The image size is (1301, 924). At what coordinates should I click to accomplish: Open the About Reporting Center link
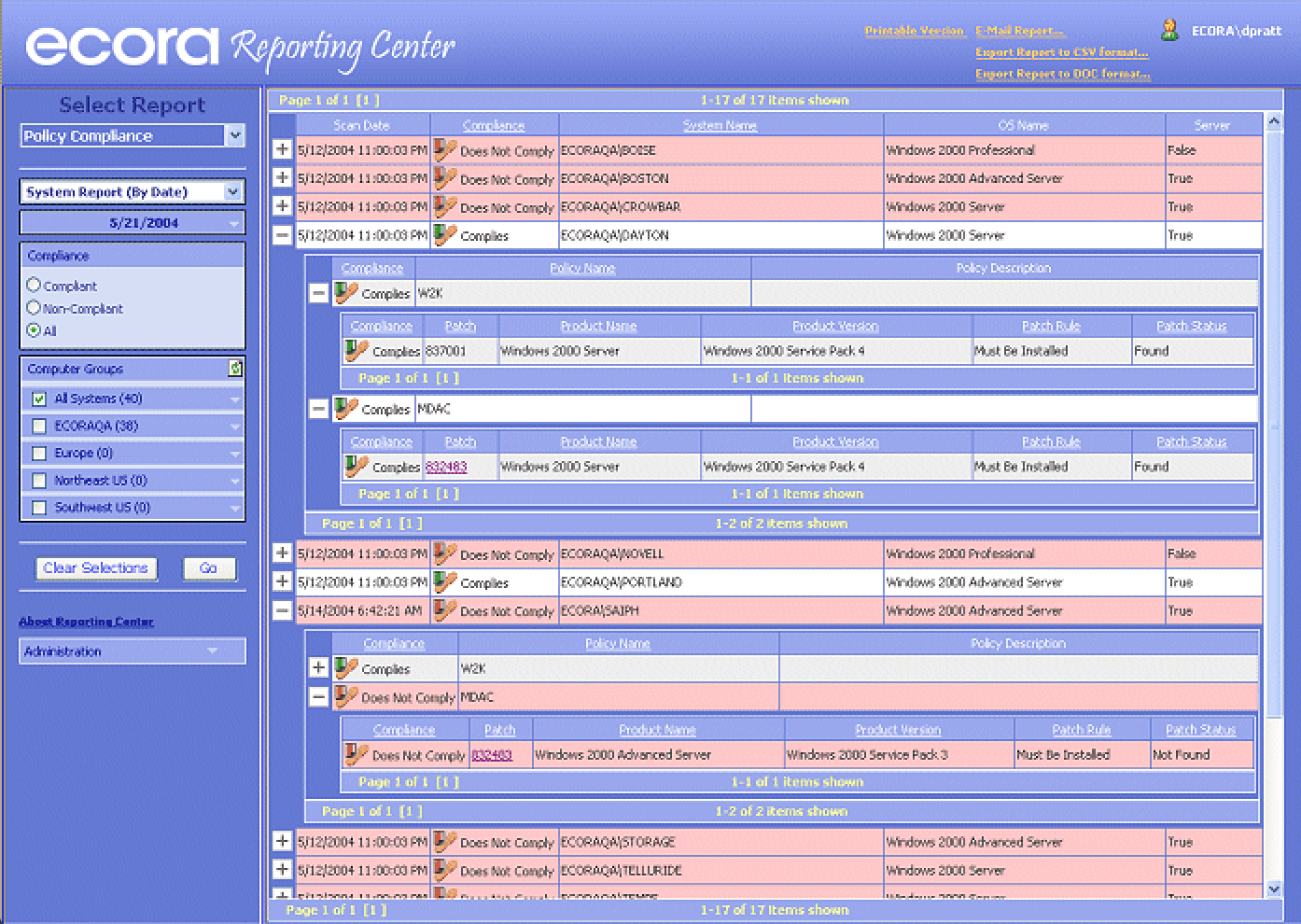[x=86, y=622]
